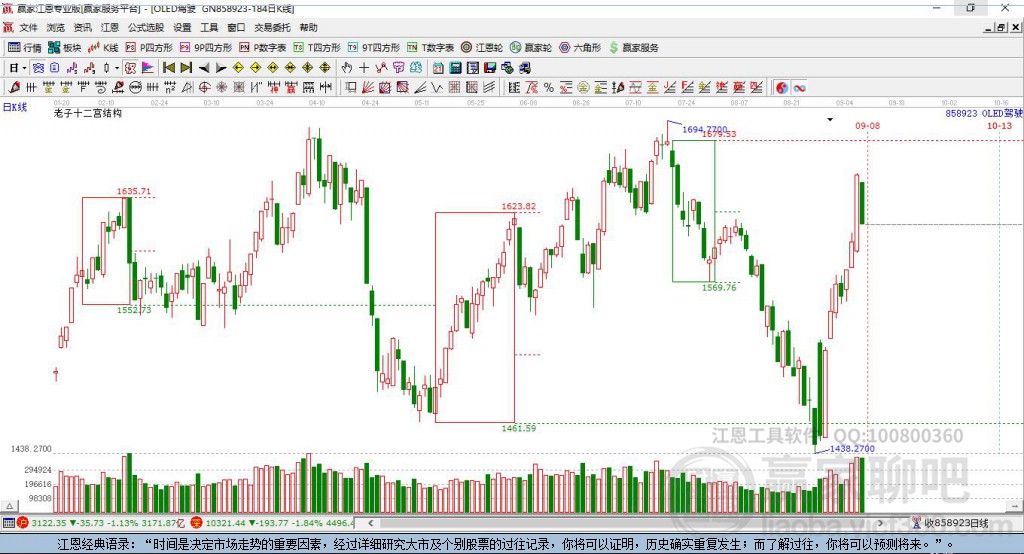This screenshot has height=554, width=1024.
Task: Click the yin-yang taiji icon
Action: point(782,87)
